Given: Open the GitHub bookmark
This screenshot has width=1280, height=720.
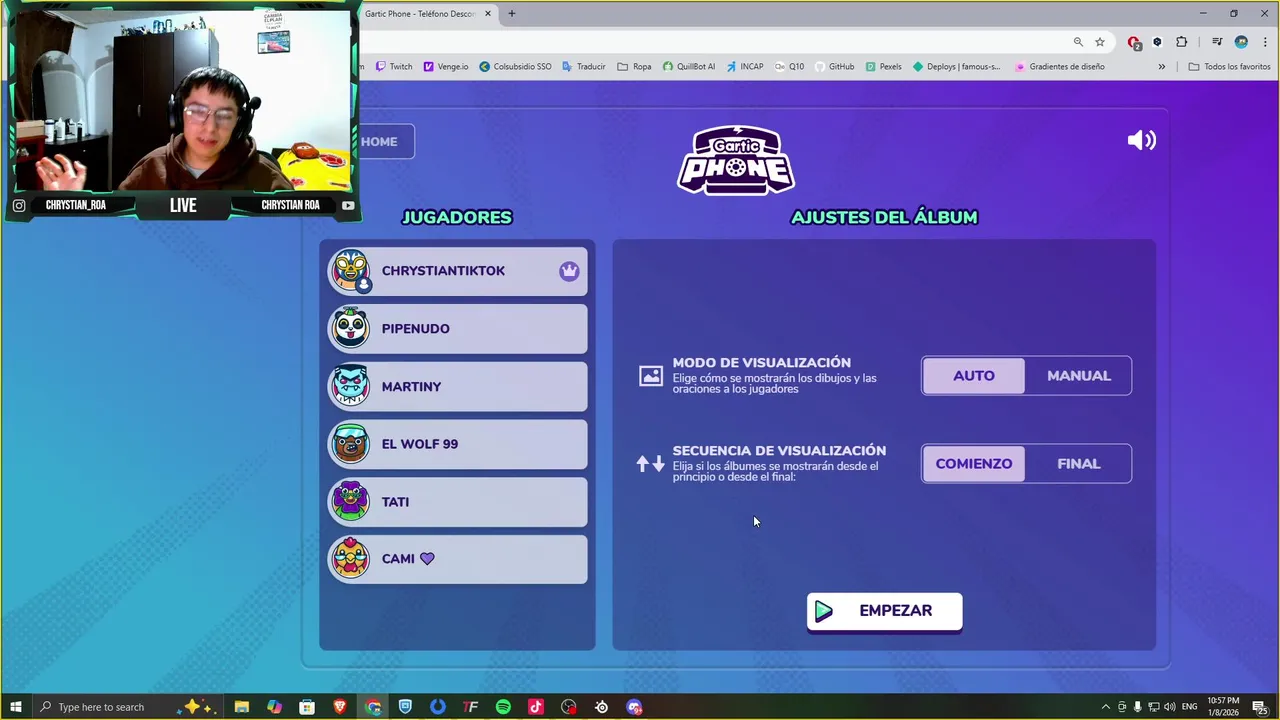Looking at the screenshot, I should coord(834,67).
